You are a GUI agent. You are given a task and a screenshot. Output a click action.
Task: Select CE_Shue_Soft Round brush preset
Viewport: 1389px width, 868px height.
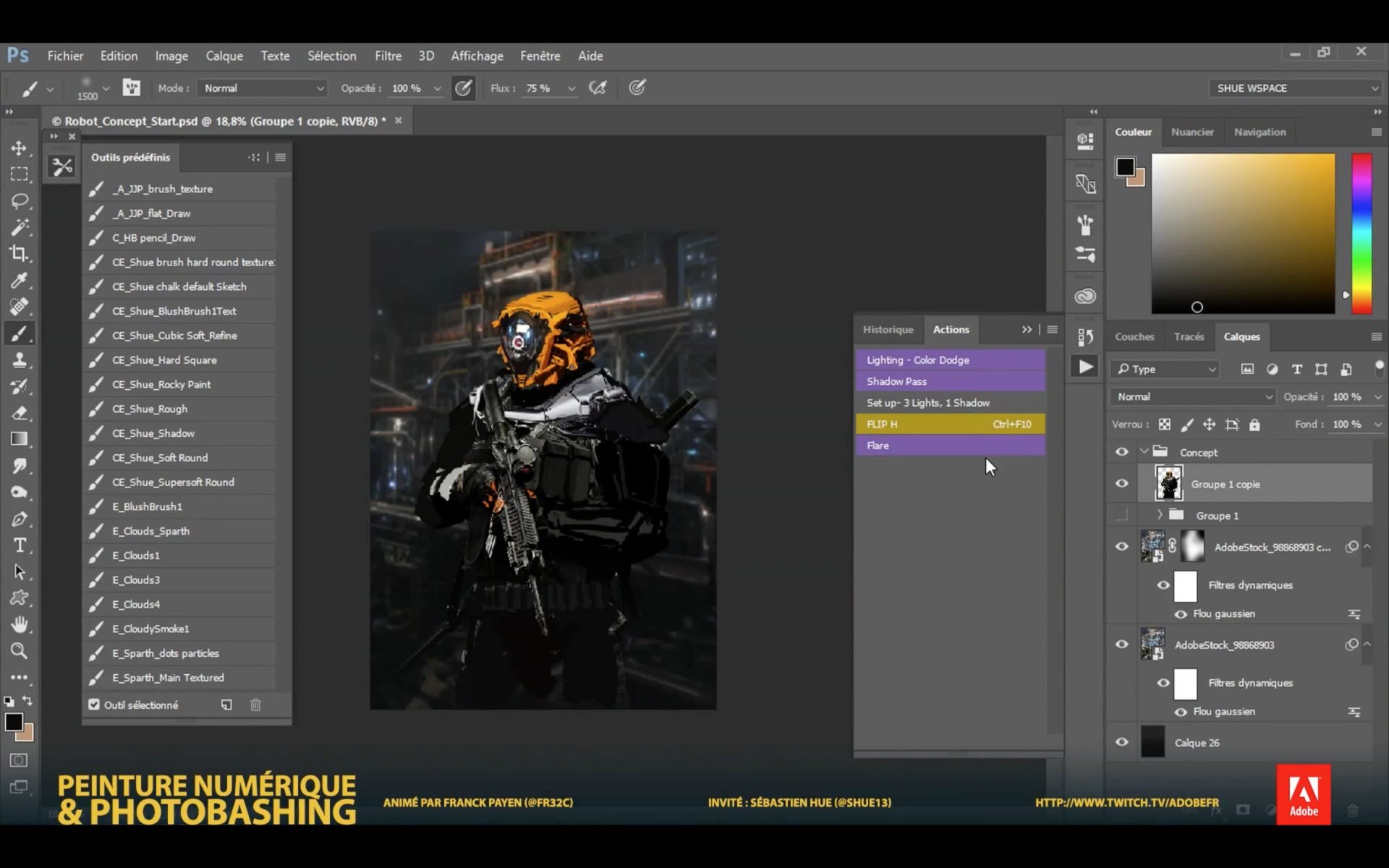179,458
